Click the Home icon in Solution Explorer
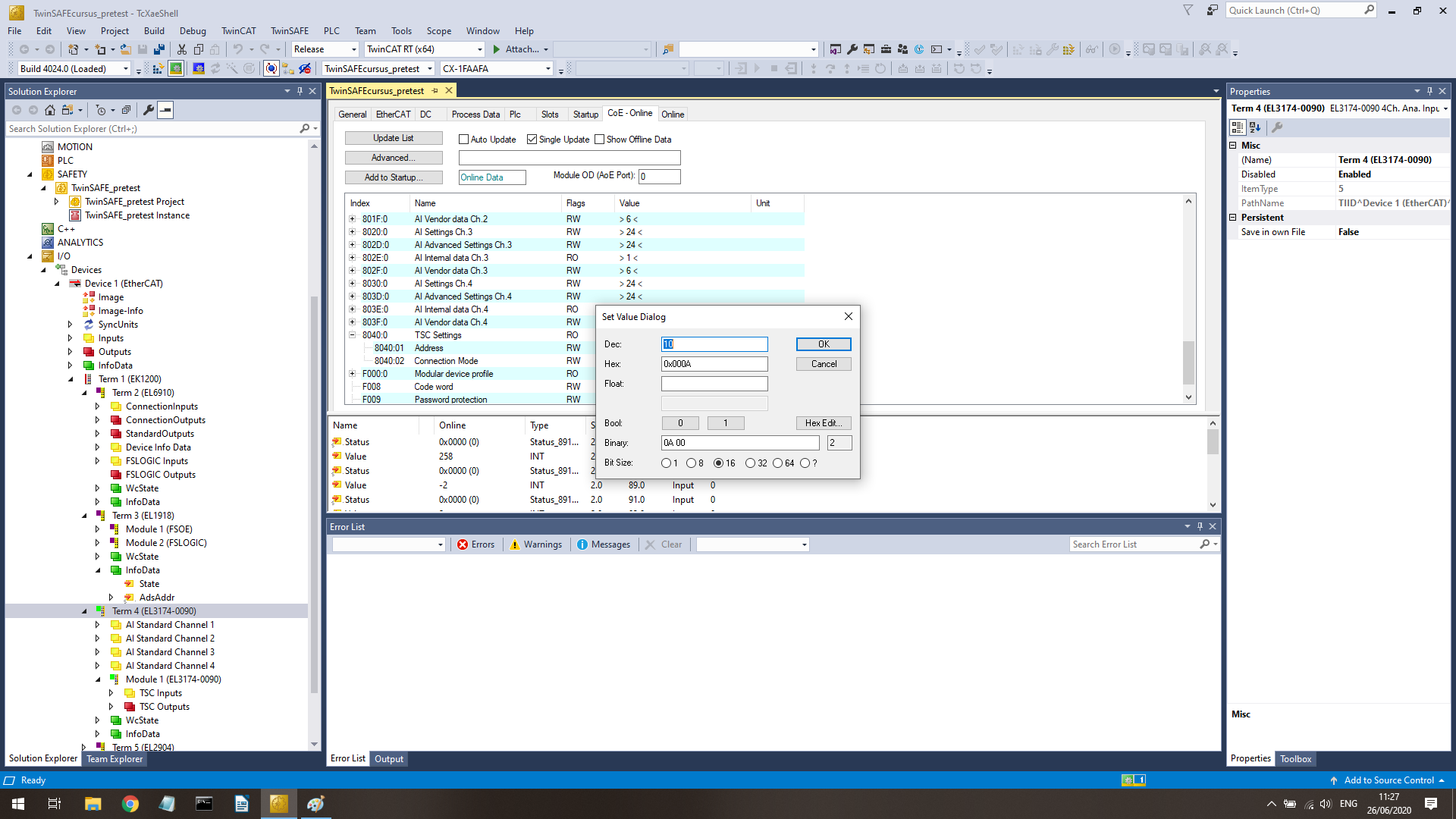 click(x=50, y=110)
